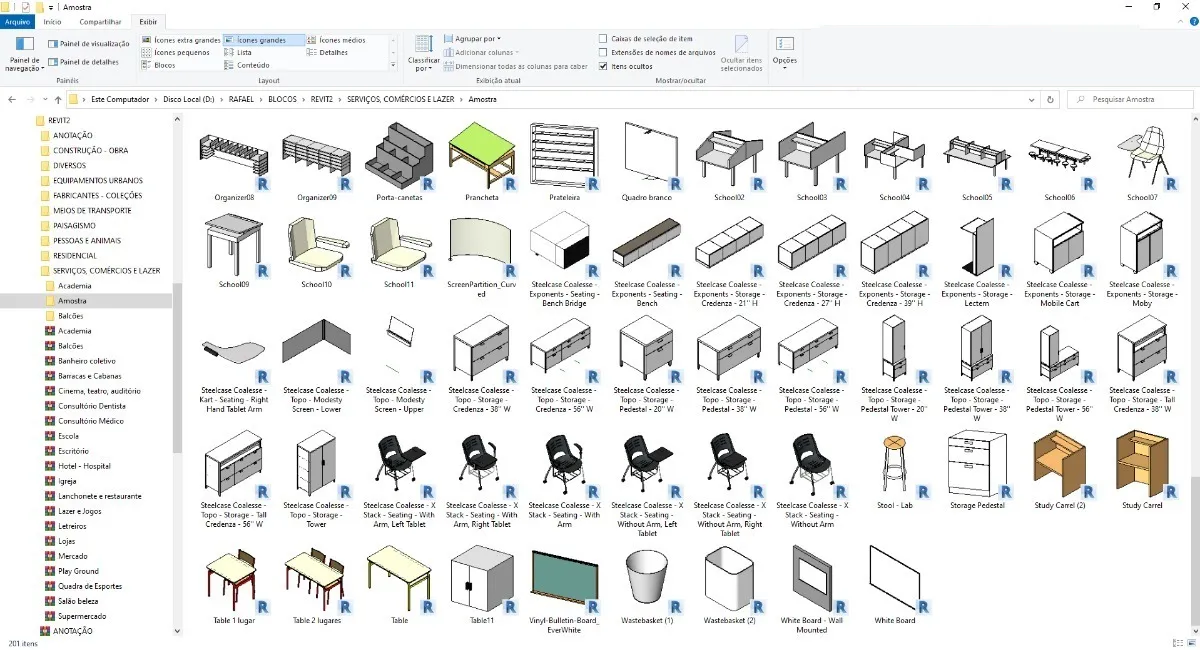Select the Table 2 lugares file
1200x650 pixels.
coord(317,586)
